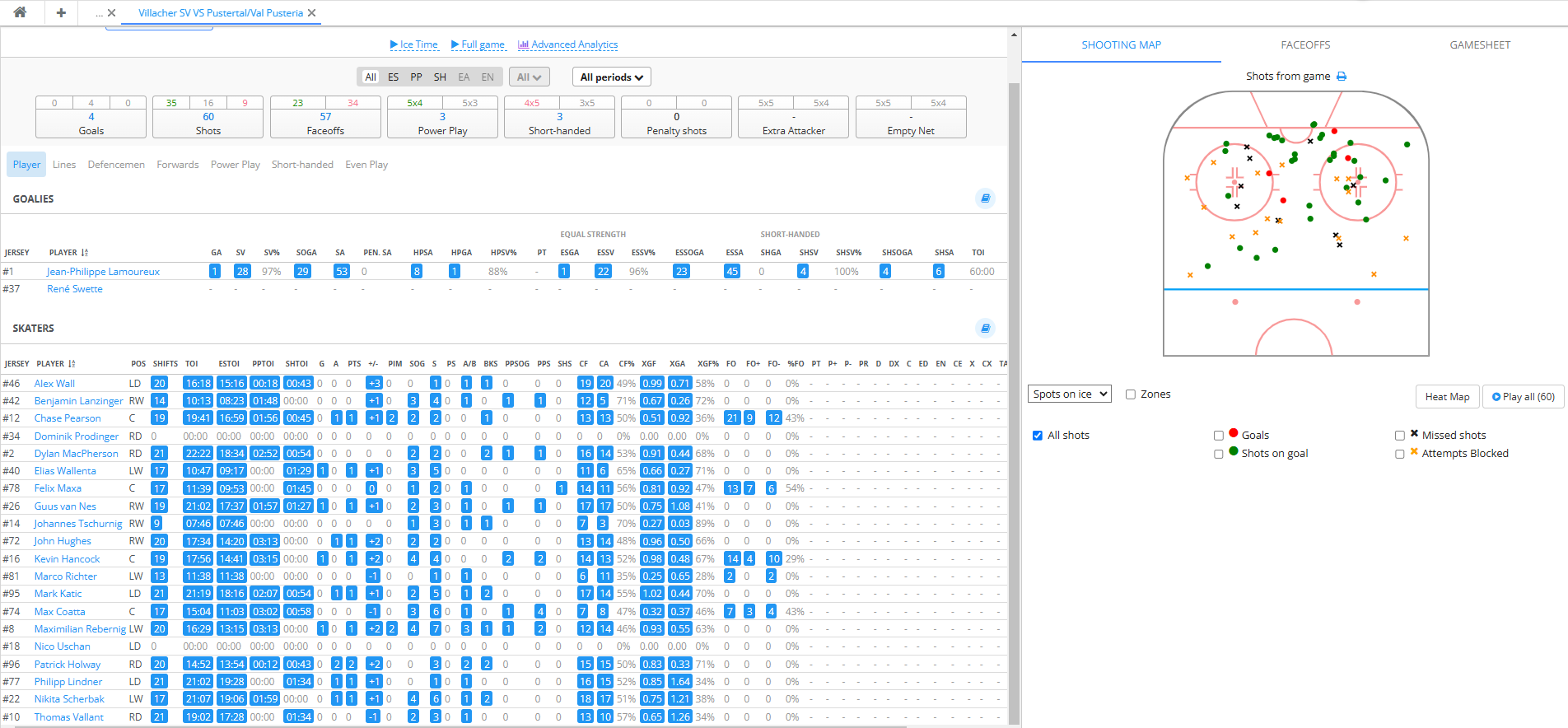Click the print icon beside Shots from game
Image resolution: width=1568 pixels, height=728 pixels.
click(1342, 77)
